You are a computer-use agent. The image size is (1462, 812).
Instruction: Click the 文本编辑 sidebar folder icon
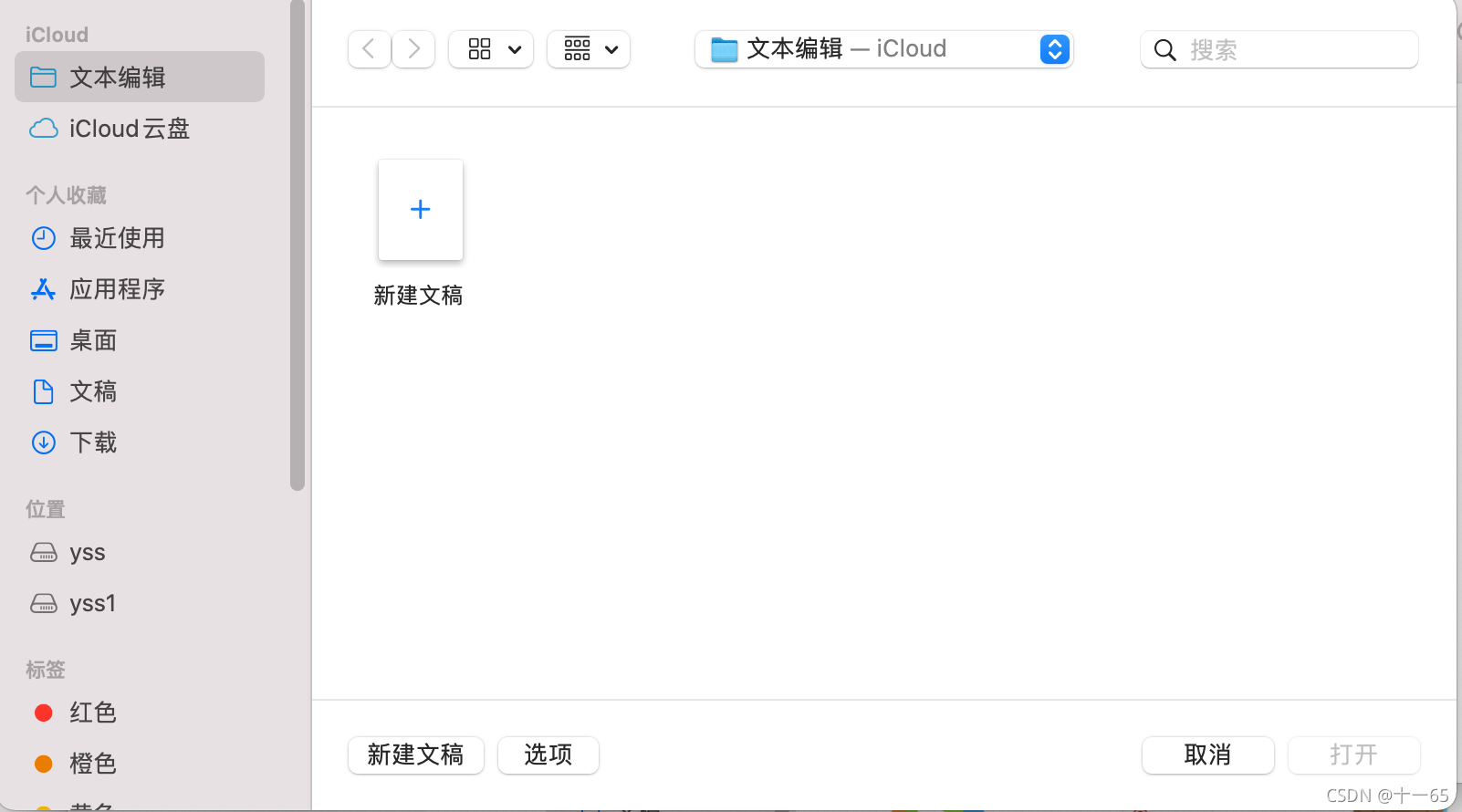(x=43, y=77)
